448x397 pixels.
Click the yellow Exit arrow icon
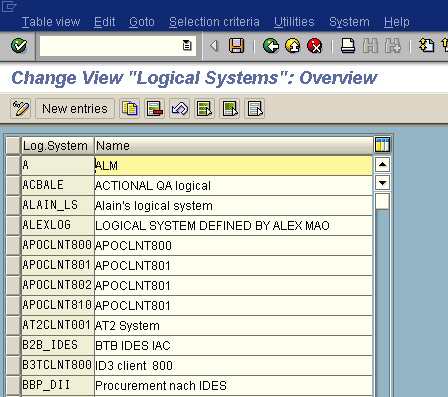[293, 46]
